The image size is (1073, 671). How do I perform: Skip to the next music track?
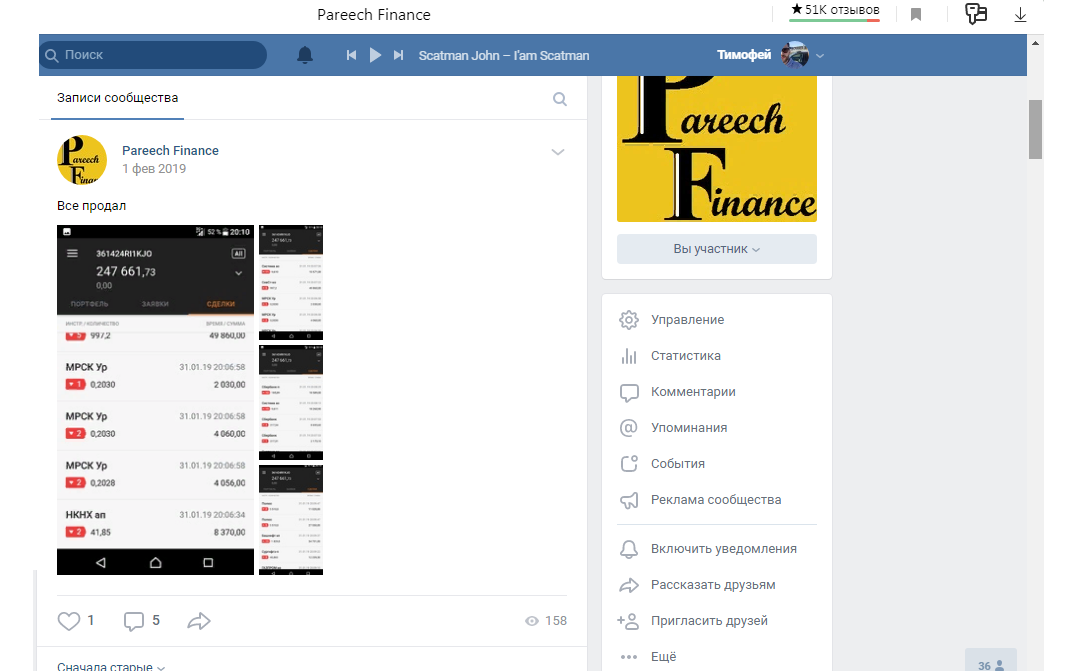point(398,55)
